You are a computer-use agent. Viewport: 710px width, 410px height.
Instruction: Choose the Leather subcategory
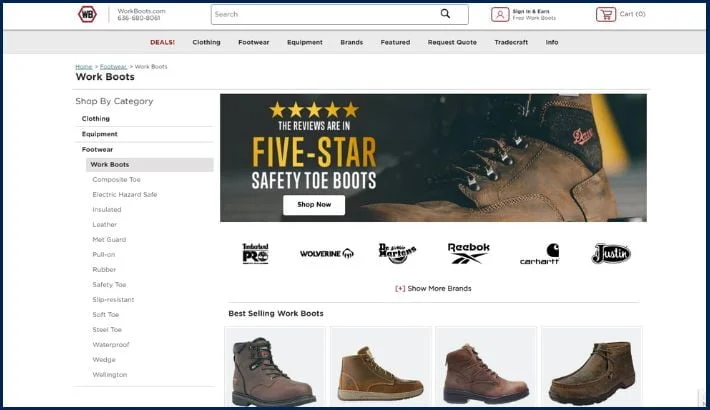pos(105,225)
